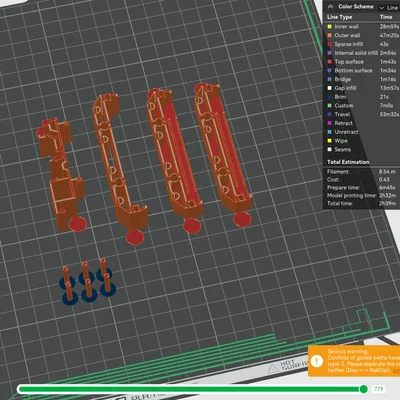Click the serious warning exclamation icon
The image size is (400, 400).
[x=317, y=361]
